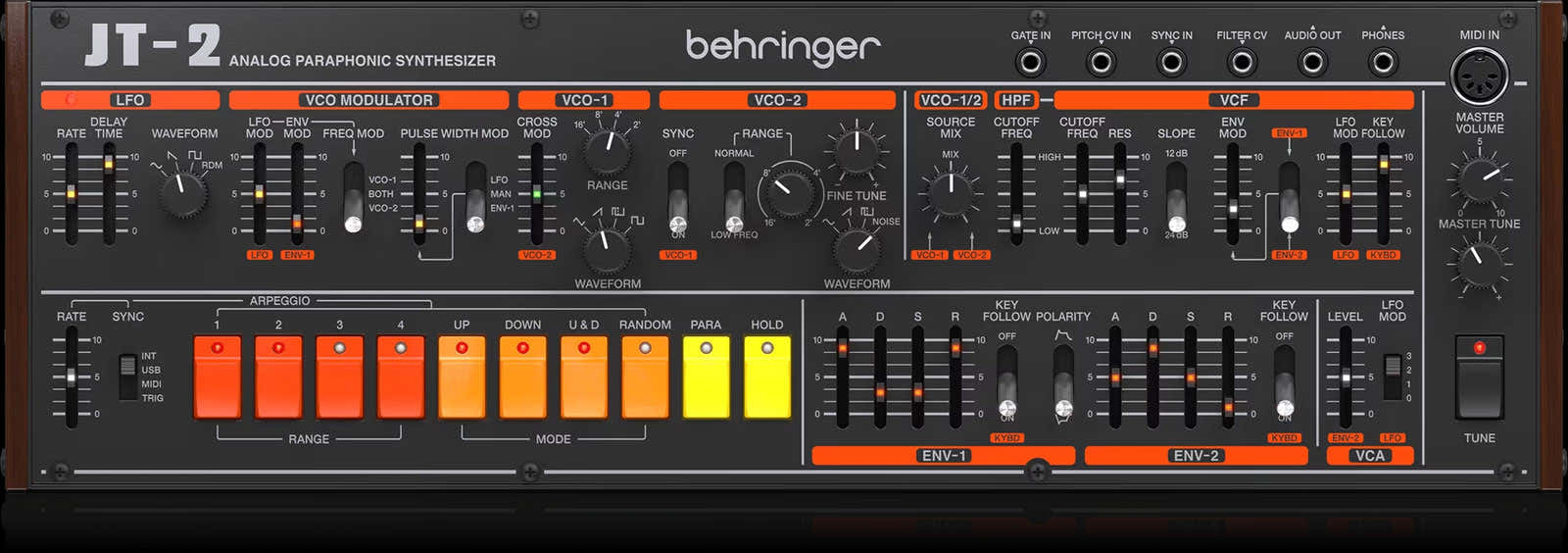The height and width of the screenshot is (553, 1568).
Task: Toggle ENV-1 KEY FOLLOW switch
Action: click(1006, 380)
